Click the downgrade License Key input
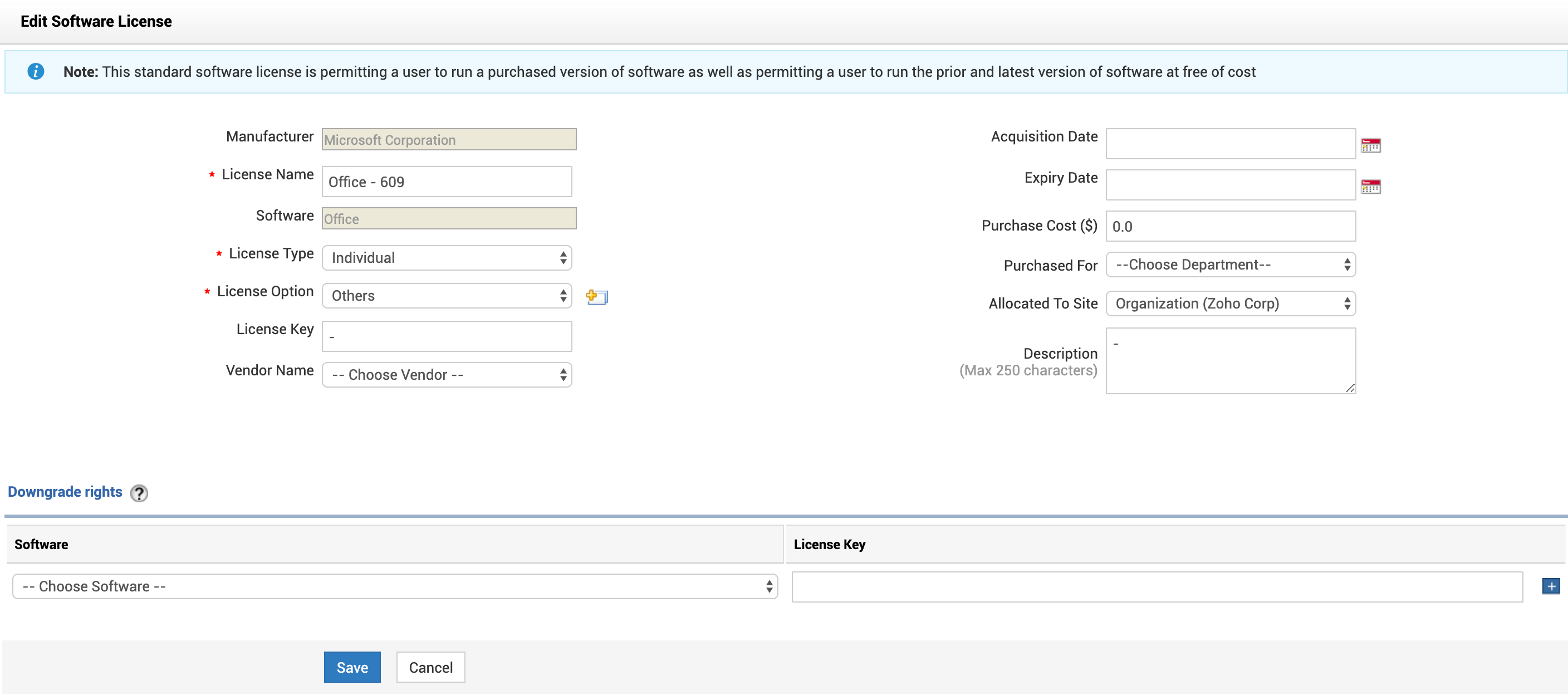Viewport: 1568px width, 695px height. tap(1157, 586)
